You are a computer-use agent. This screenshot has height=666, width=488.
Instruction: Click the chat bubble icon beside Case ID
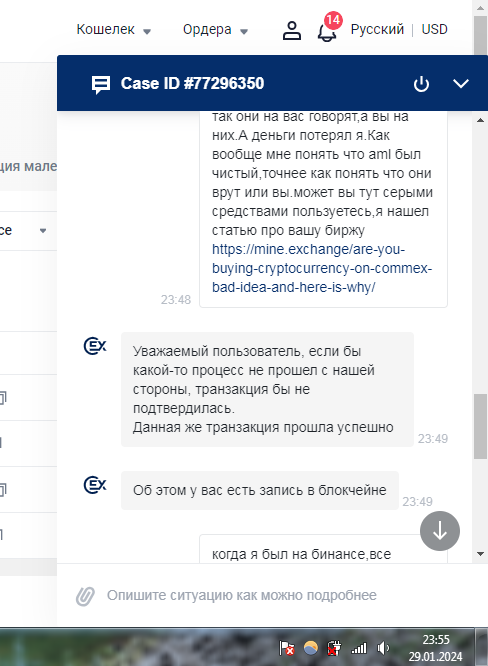(101, 85)
